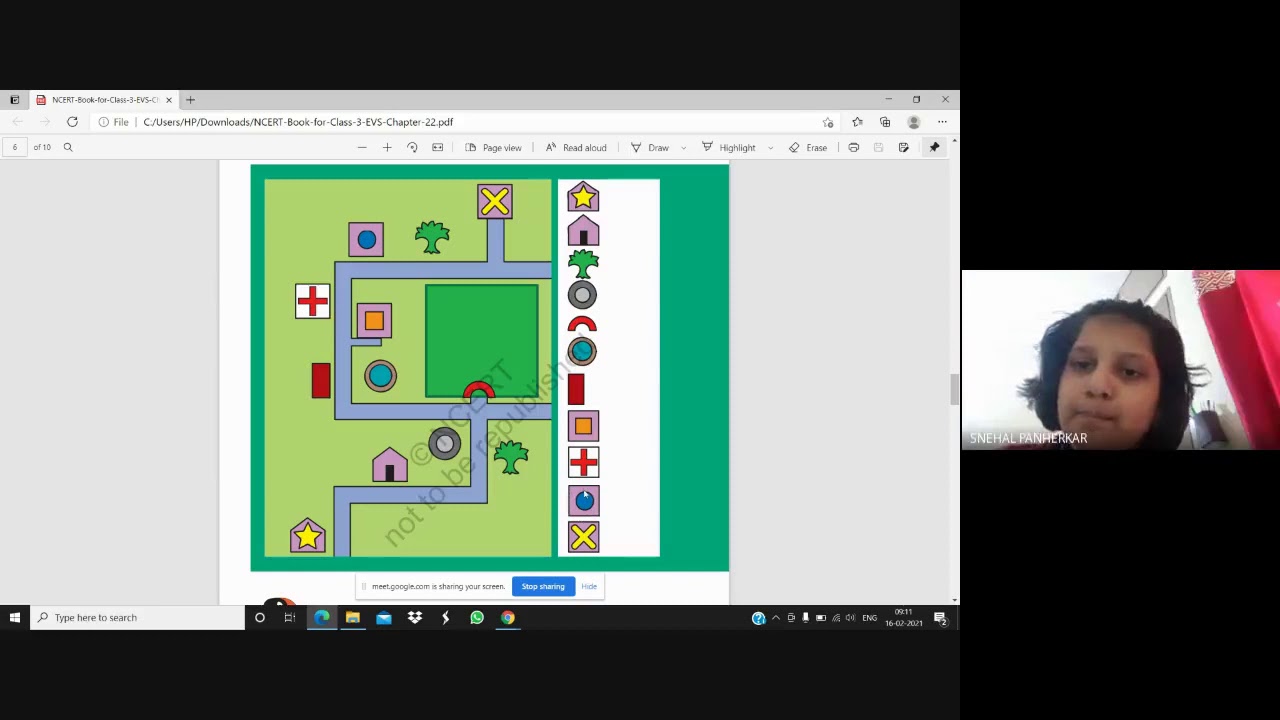Open Google Chrome from taskbar
This screenshot has width=1280, height=720.
coord(508,618)
